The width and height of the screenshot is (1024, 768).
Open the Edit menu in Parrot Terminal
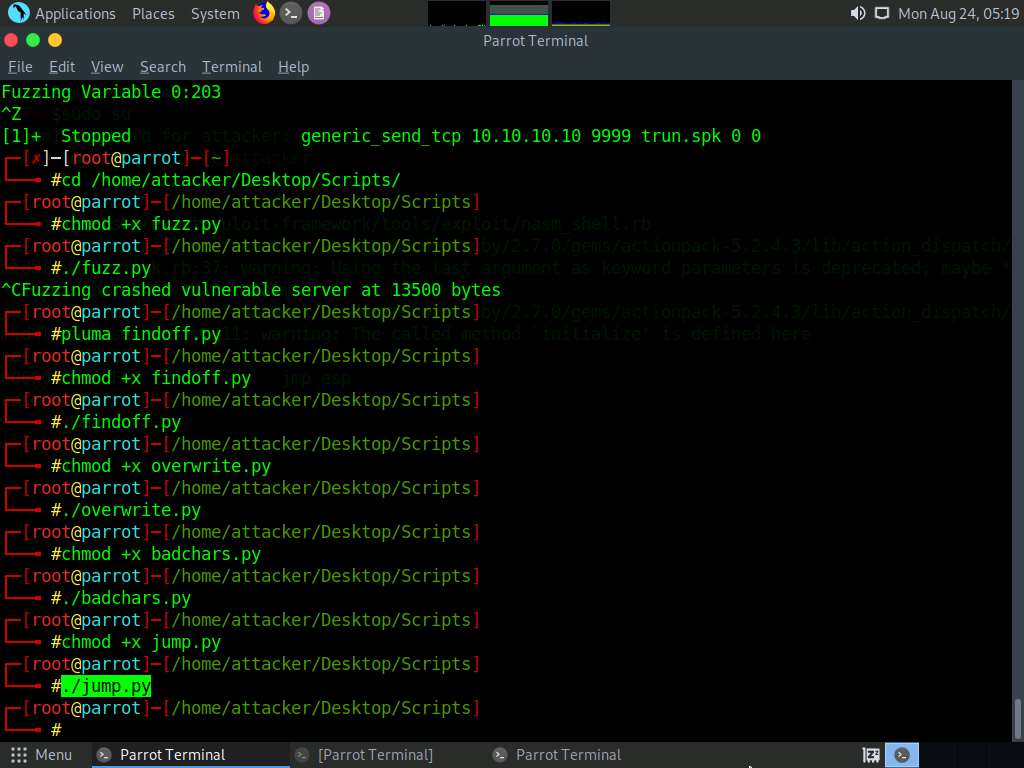pos(62,67)
